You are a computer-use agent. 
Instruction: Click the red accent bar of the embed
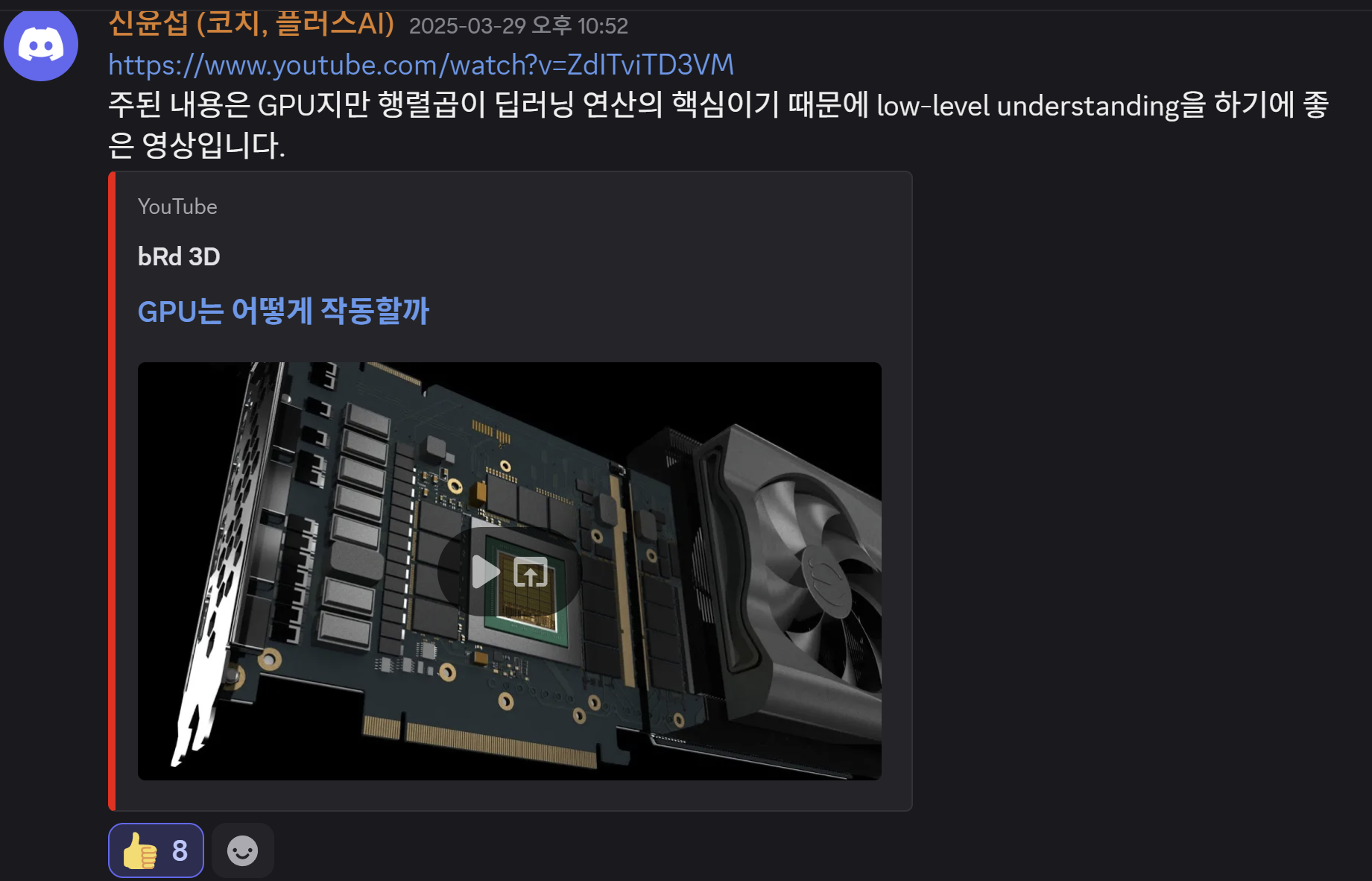(x=112, y=491)
